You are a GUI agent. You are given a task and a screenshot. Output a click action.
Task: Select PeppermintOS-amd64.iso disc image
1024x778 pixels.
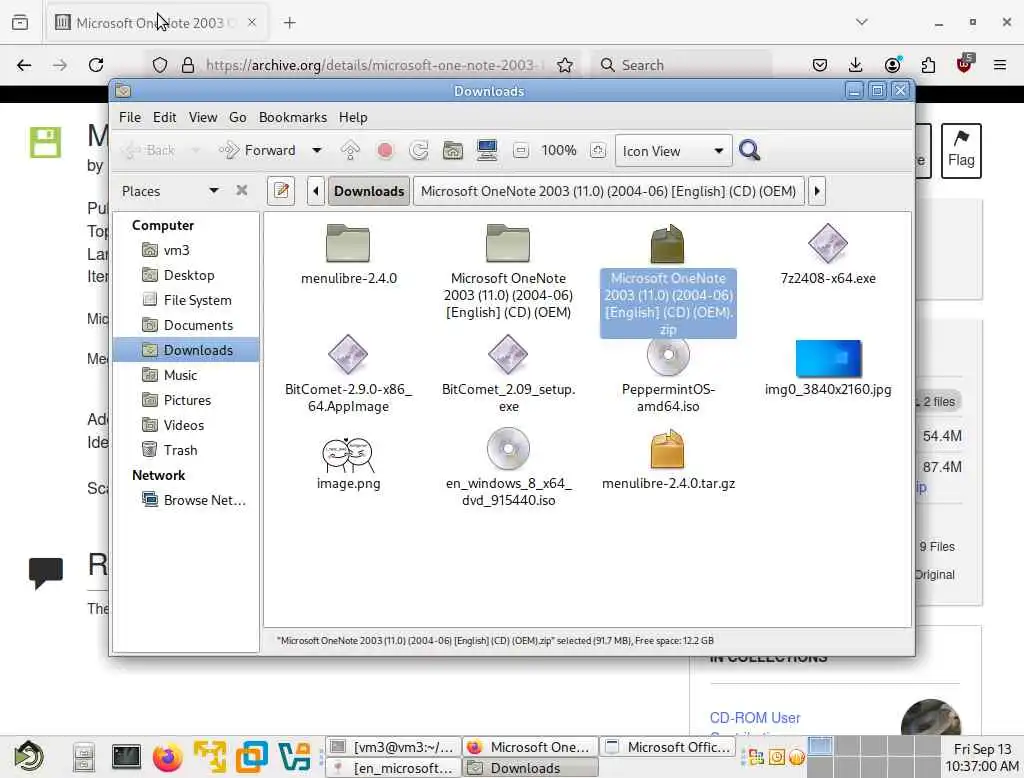tap(668, 374)
